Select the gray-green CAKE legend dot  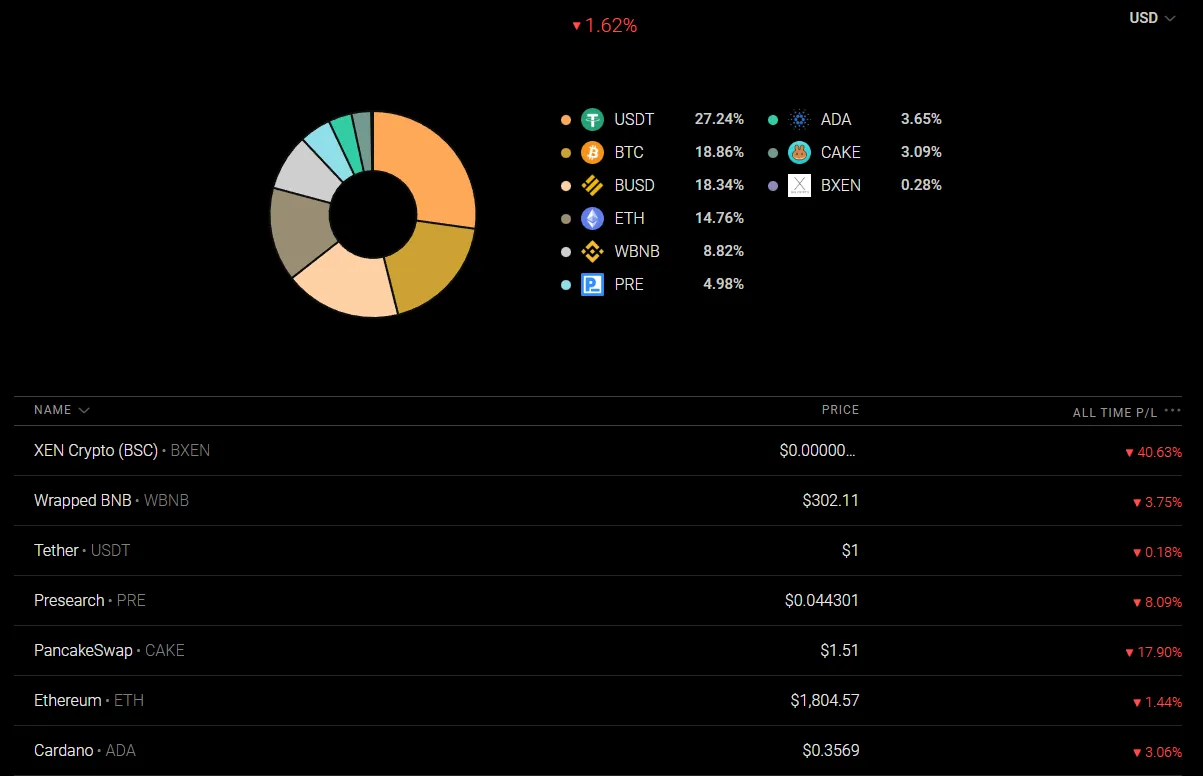click(x=773, y=153)
